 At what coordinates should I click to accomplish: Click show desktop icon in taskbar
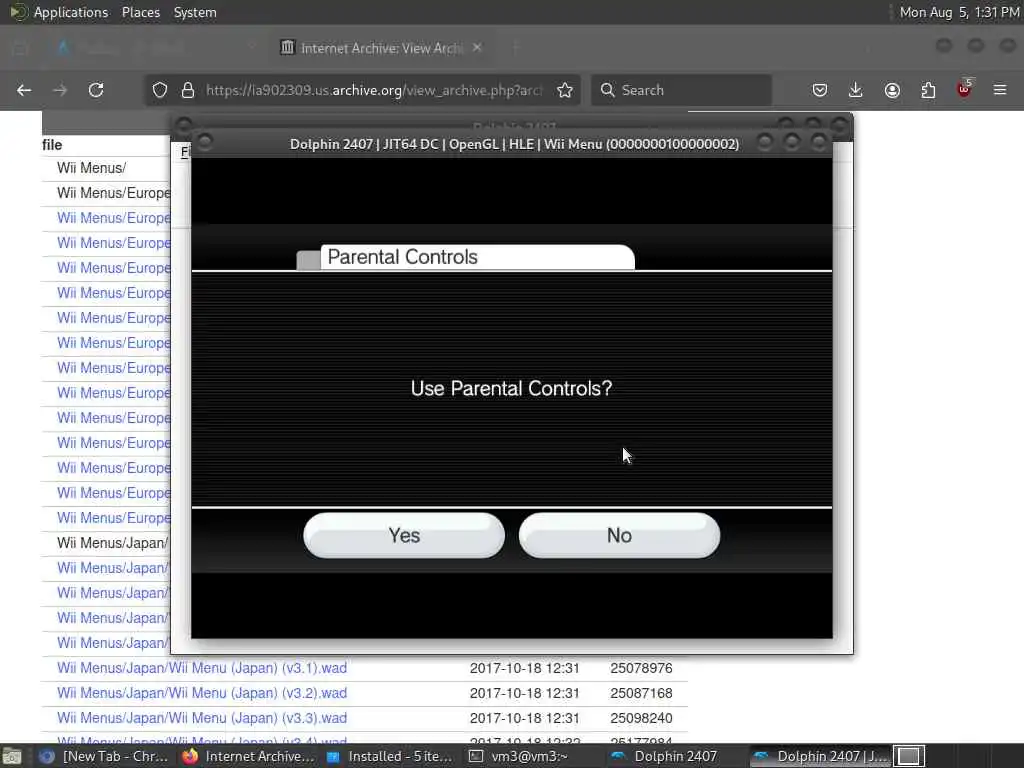[12, 756]
